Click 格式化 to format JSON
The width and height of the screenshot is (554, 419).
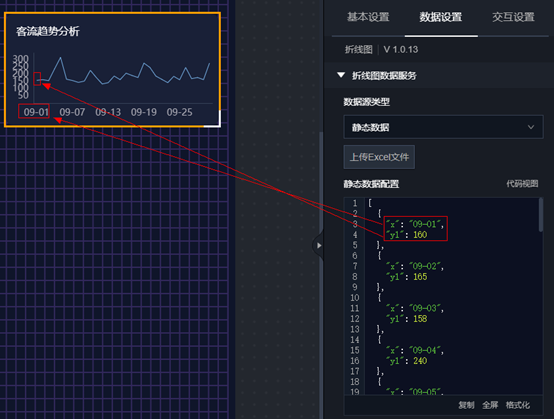click(x=518, y=405)
